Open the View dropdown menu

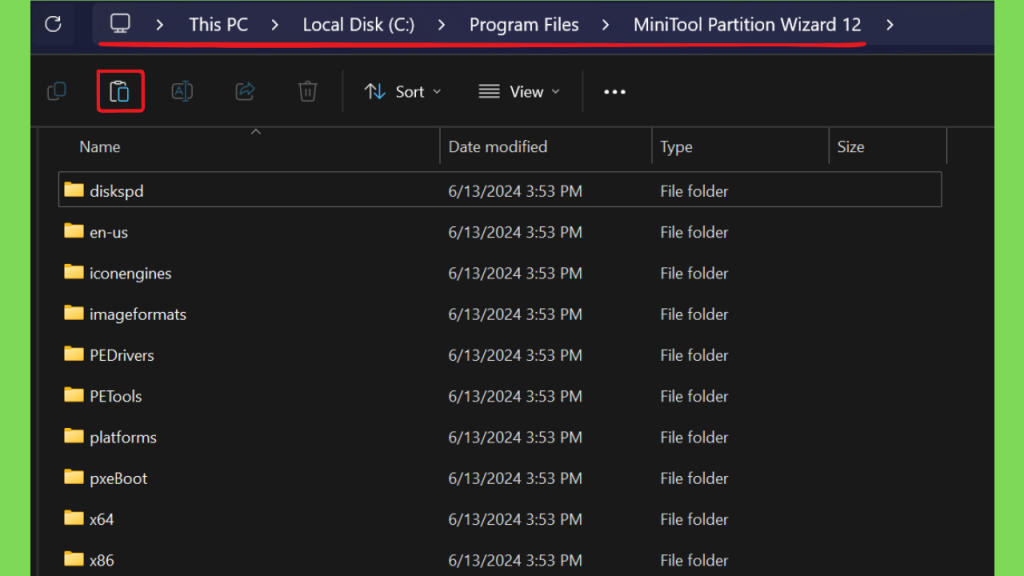[x=519, y=91]
